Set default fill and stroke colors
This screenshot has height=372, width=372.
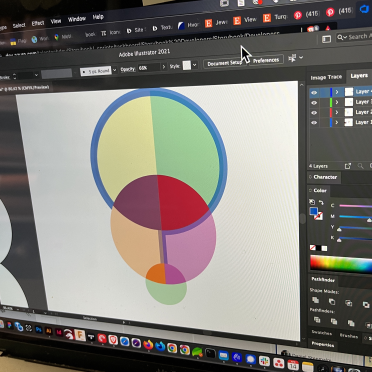point(312,202)
